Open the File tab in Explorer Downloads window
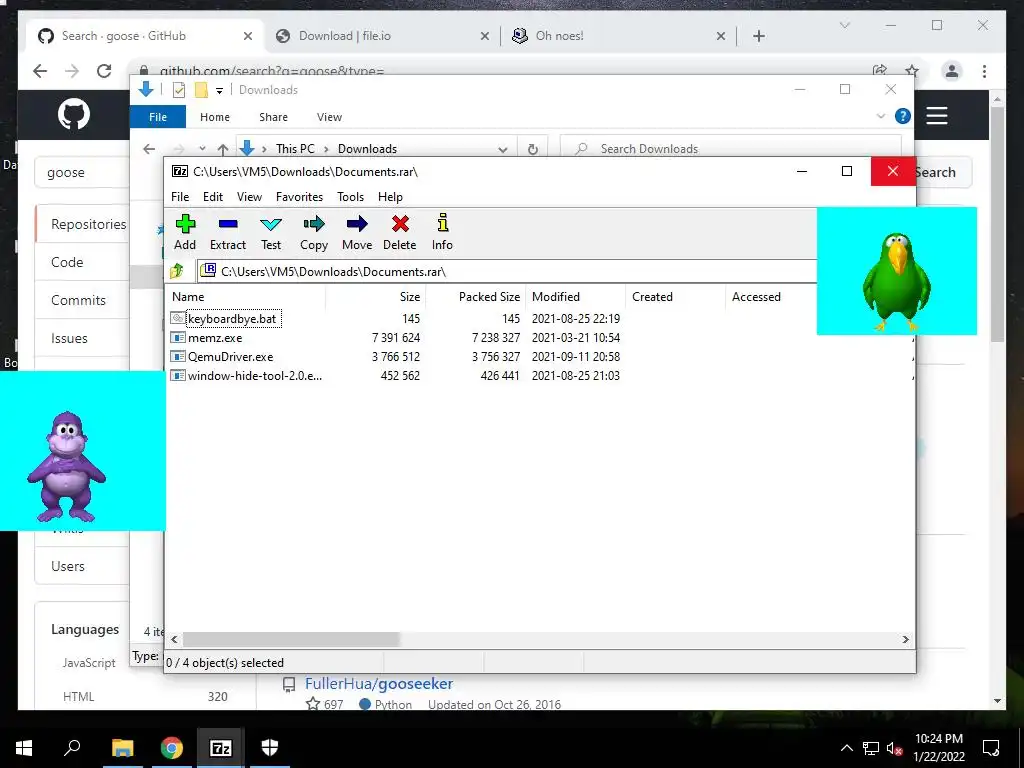The height and width of the screenshot is (768, 1024). pyautogui.click(x=158, y=117)
